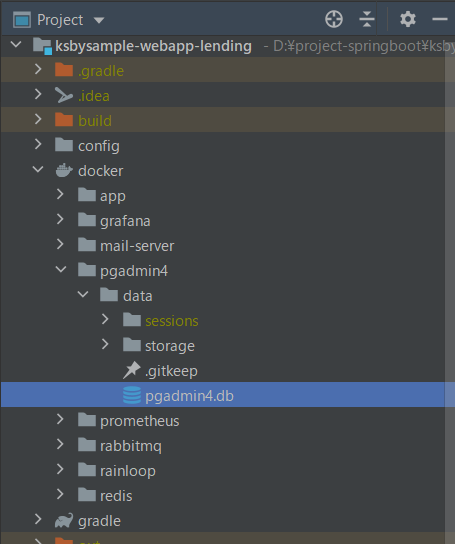This screenshot has width=455, height=544.
Task: Hide the Project tool window with minus icon
Action: pyautogui.click(x=439, y=19)
